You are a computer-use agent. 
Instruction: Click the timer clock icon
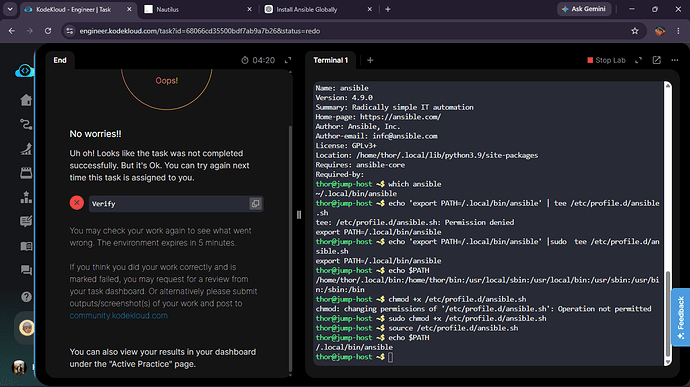coord(245,60)
